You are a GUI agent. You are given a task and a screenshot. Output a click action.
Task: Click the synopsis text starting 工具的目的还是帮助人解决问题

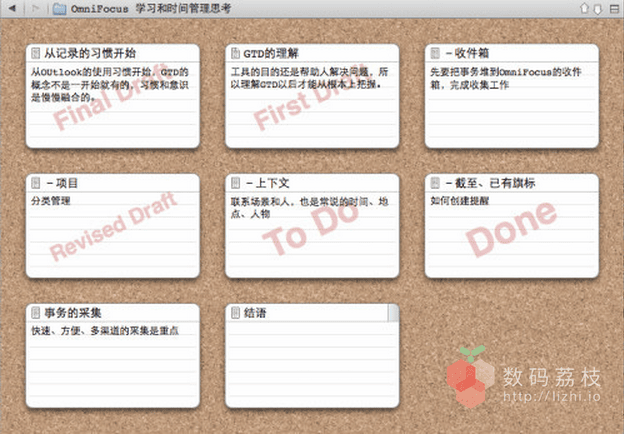[x=309, y=78]
